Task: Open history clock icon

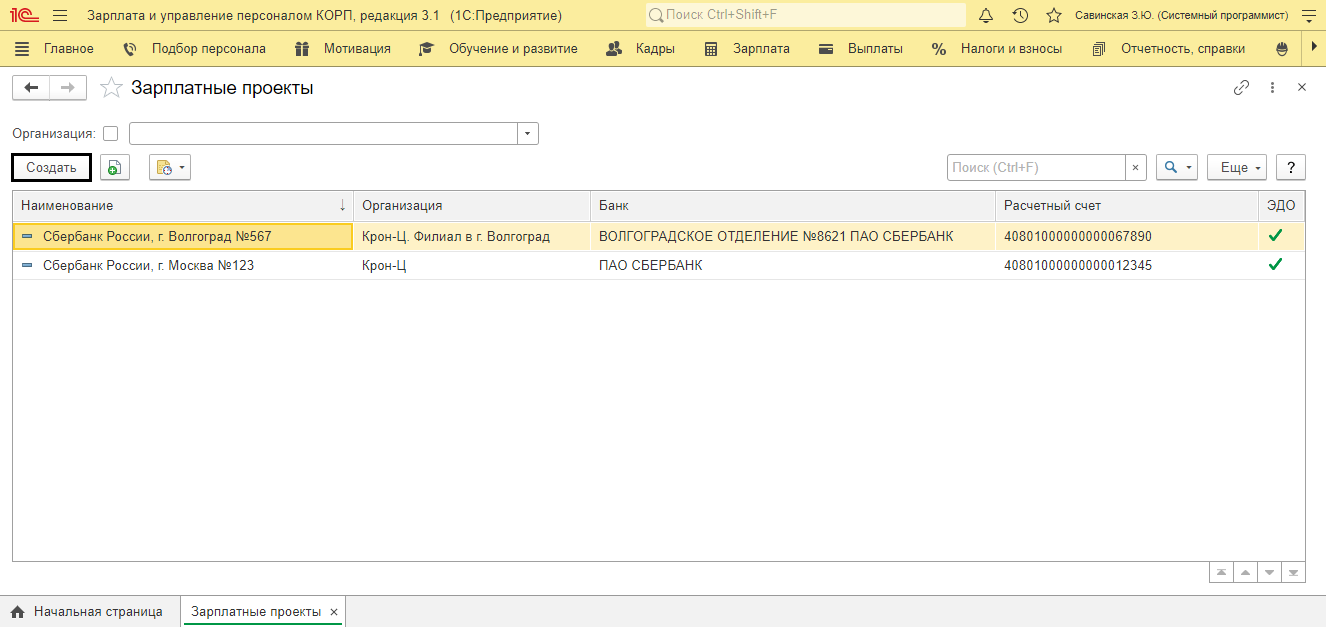Action: pyautogui.click(x=1020, y=16)
